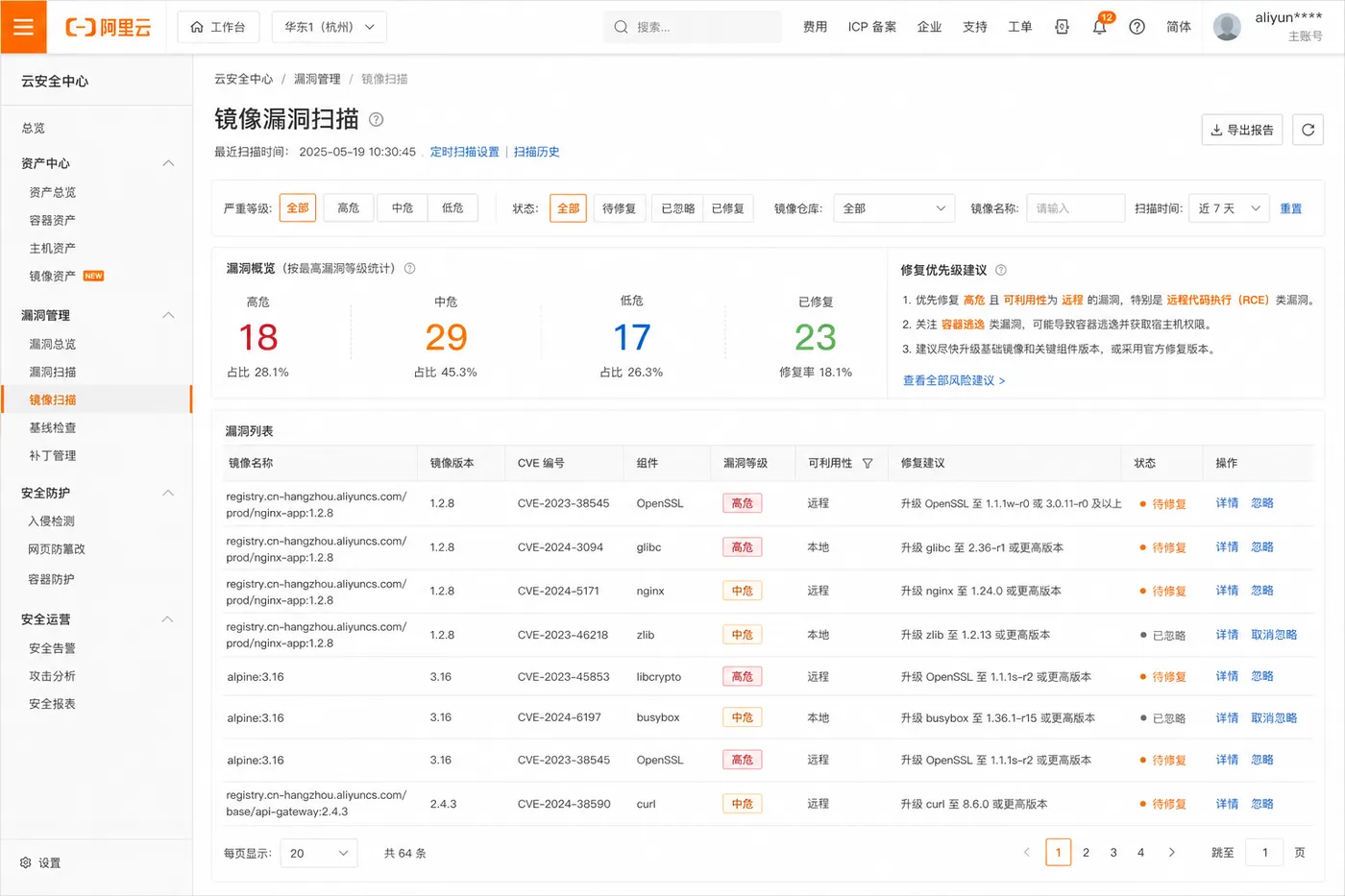The width and height of the screenshot is (1345, 896).
Task: Open 漏洞扫描 in the sidebar
Action: [53, 372]
